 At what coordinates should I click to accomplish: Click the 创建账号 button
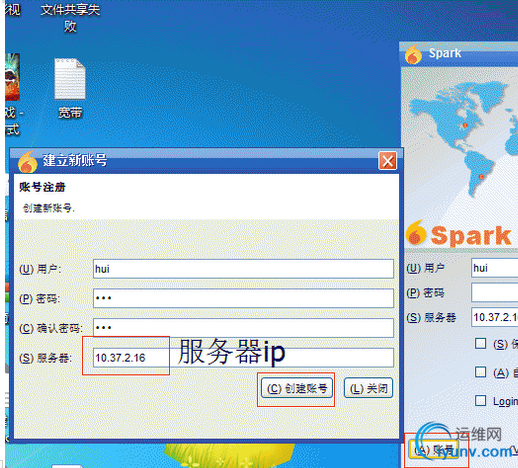(297, 388)
